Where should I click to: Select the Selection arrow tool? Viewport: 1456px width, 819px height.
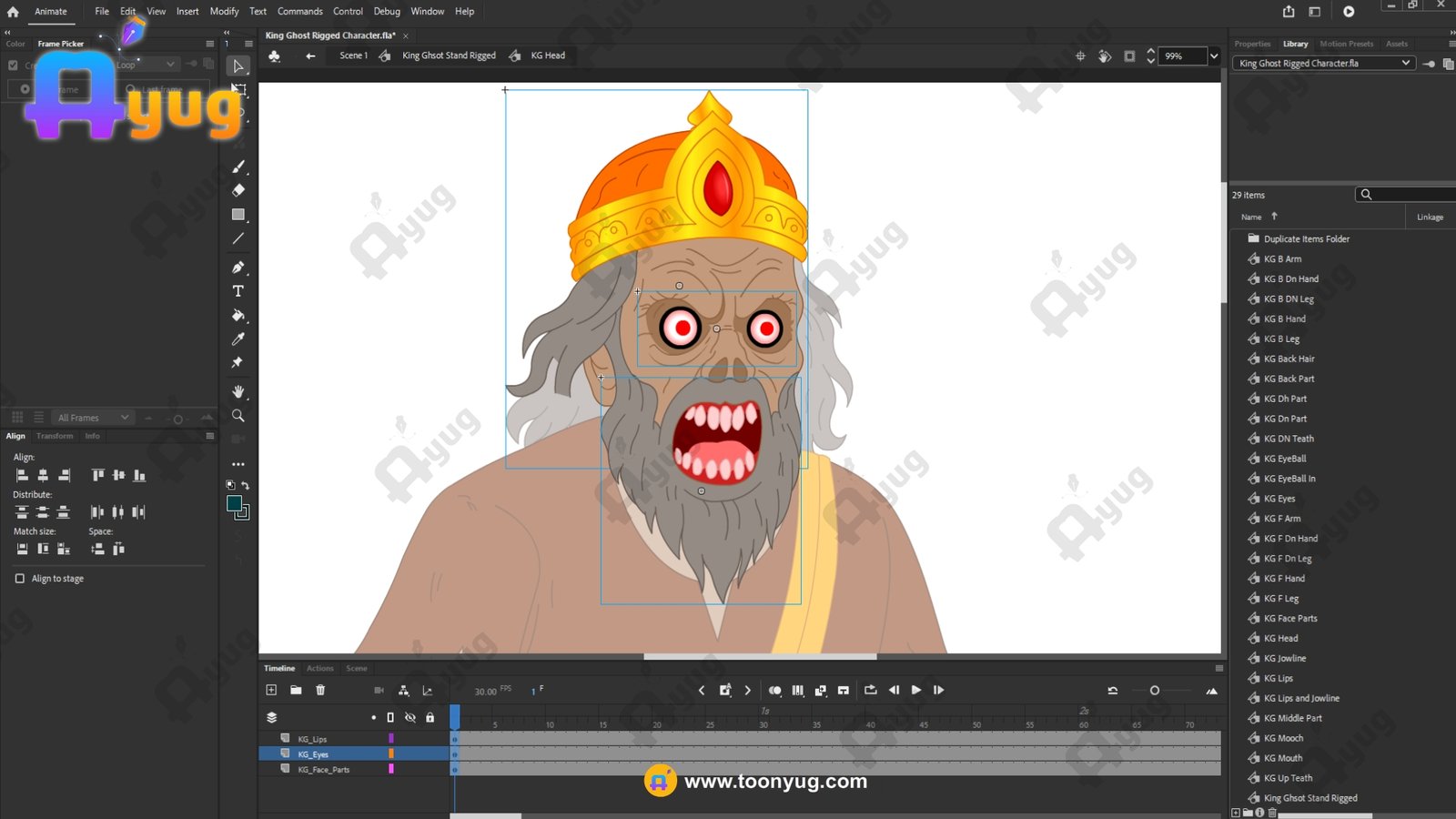238,66
